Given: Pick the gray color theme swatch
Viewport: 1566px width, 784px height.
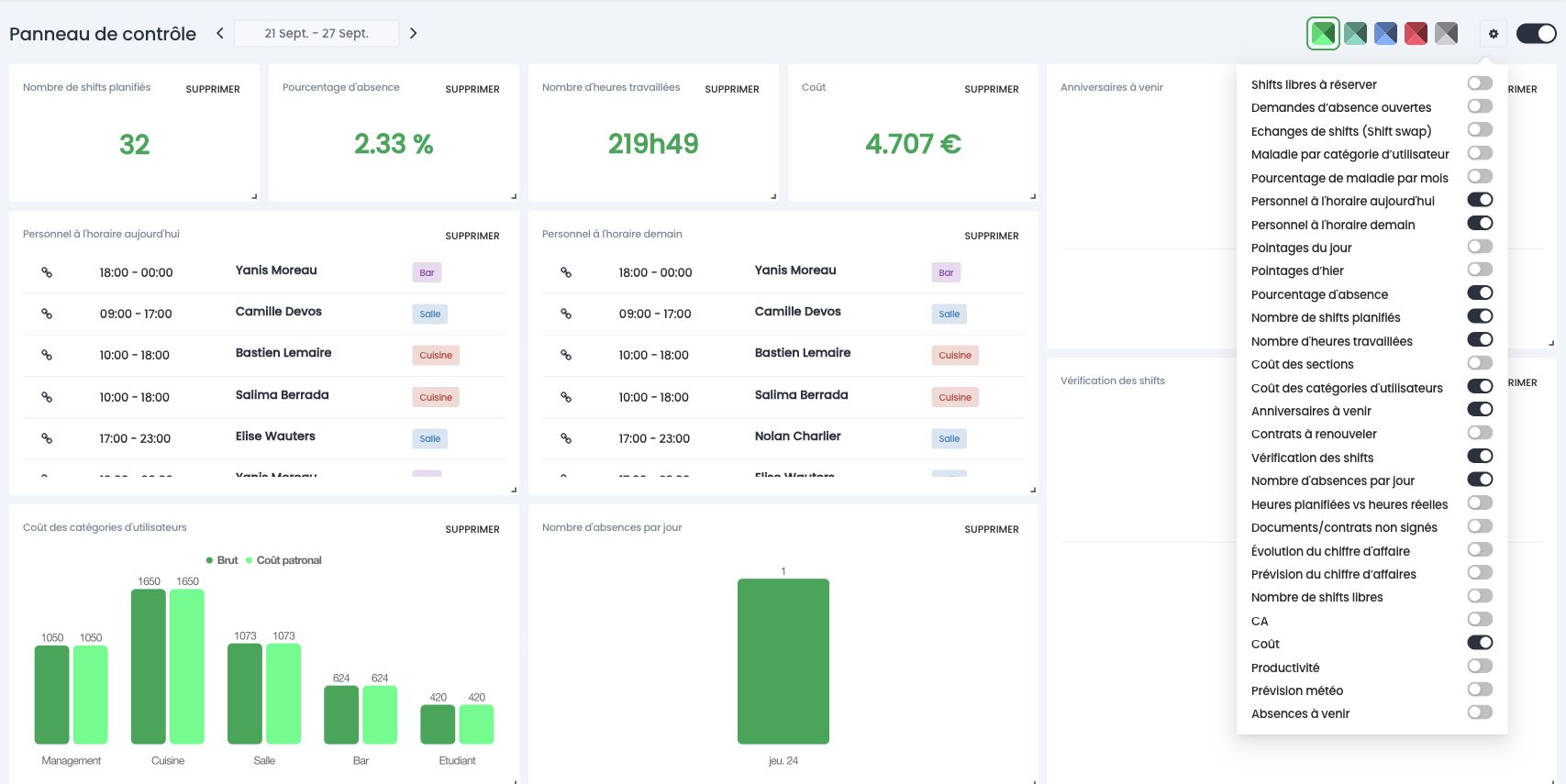Looking at the screenshot, I should (x=1446, y=34).
